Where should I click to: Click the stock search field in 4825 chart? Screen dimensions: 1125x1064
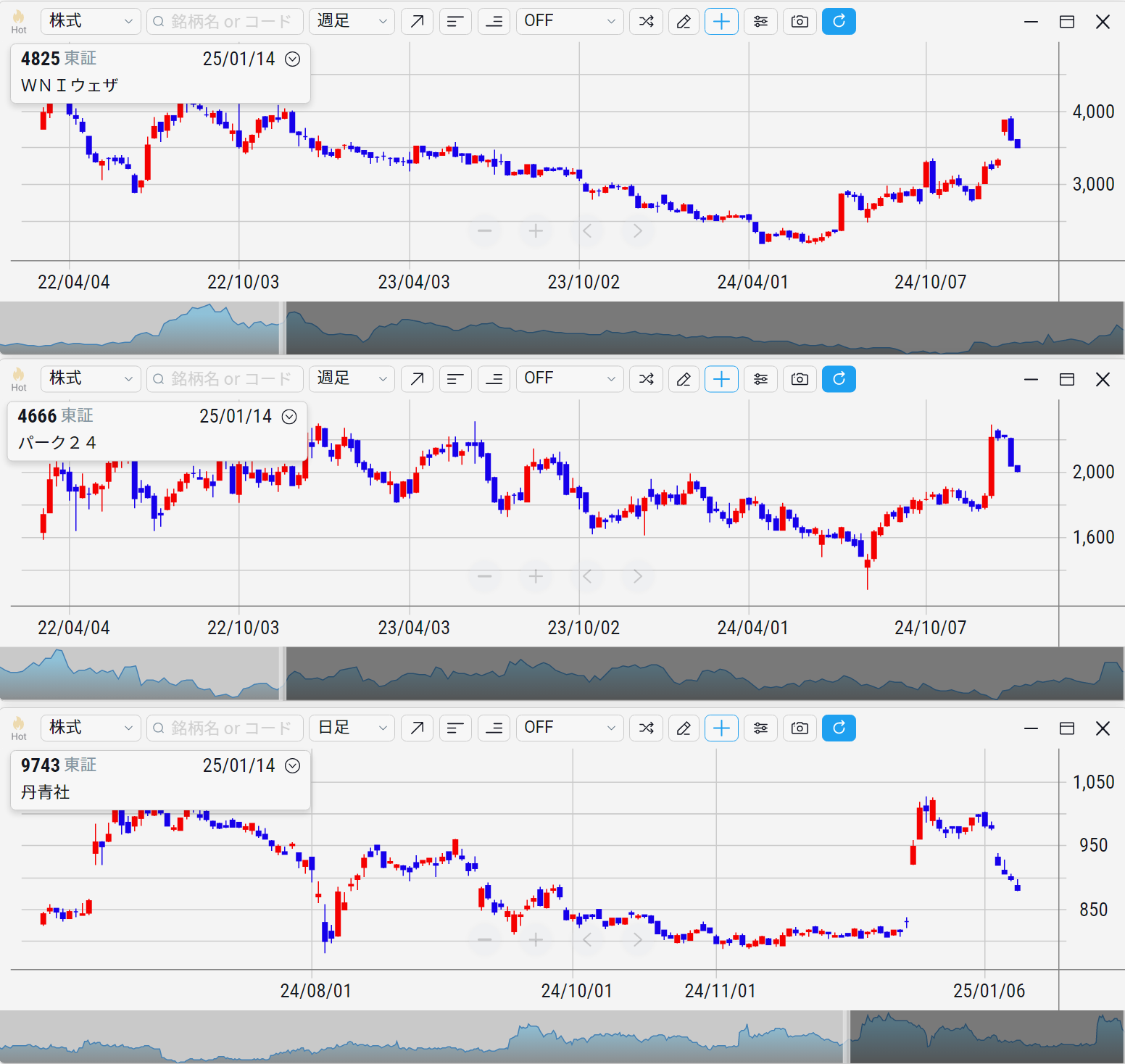pos(225,22)
